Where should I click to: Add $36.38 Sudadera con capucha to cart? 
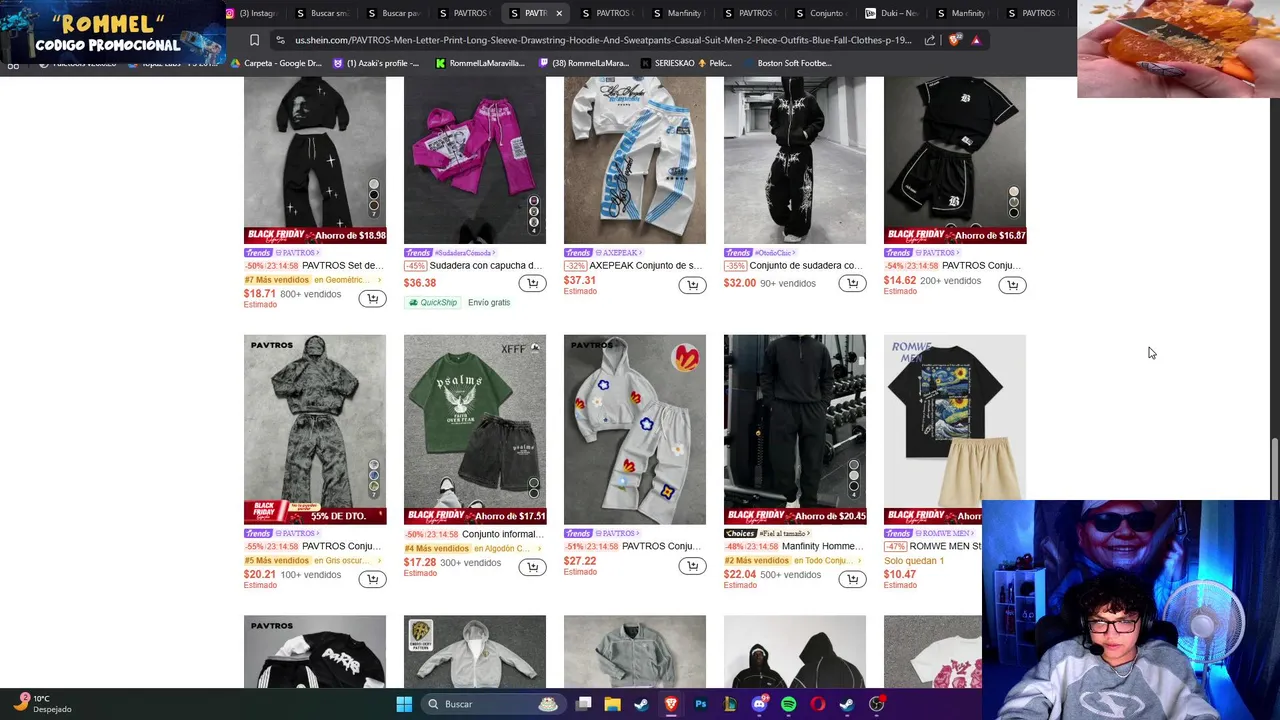(x=532, y=284)
